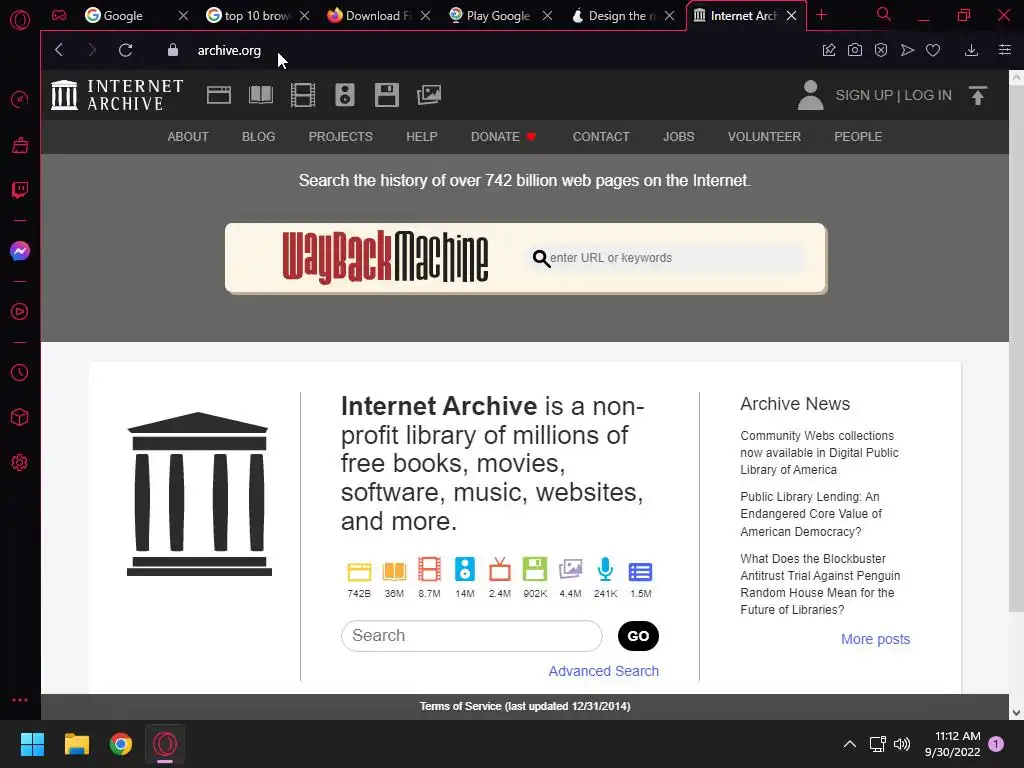Open the Images icon in header
Viewport: 1024px width, 768px height.
(x=429, y=95)
